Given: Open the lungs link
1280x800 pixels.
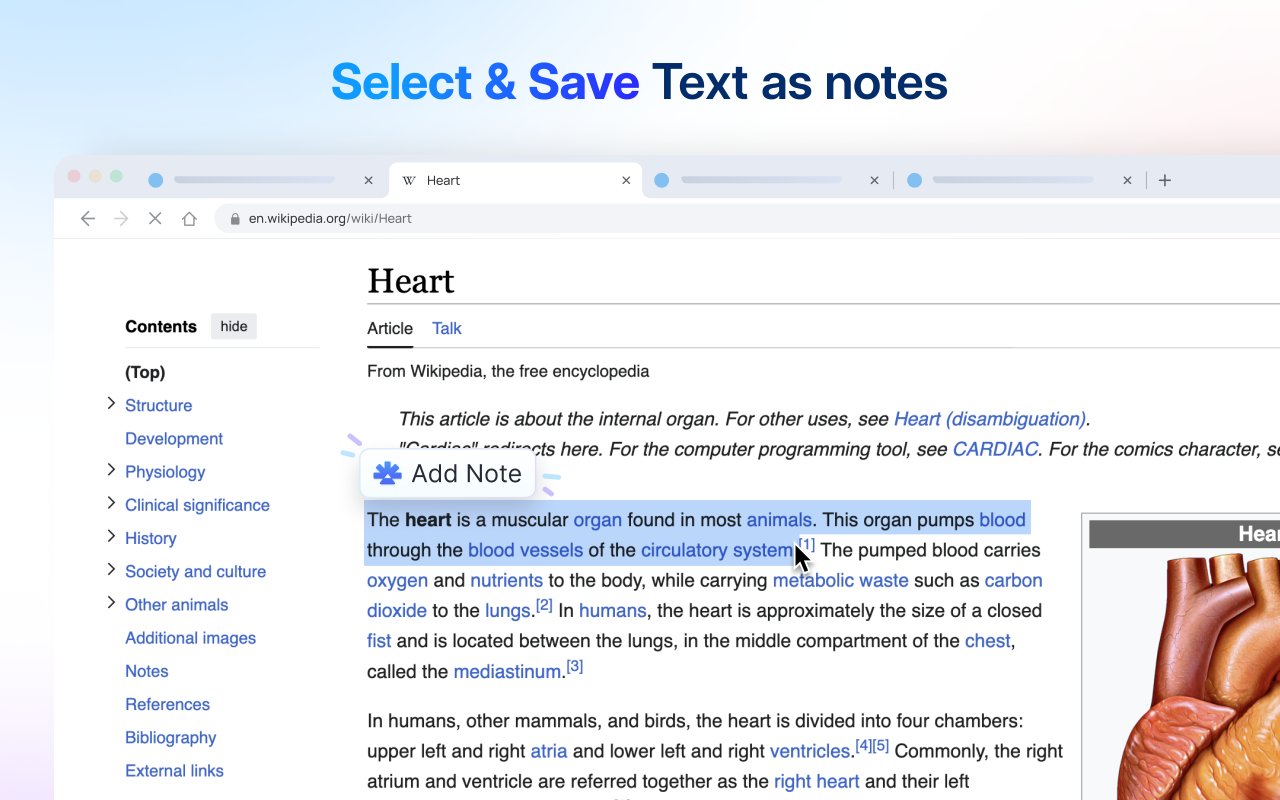Looking at the screenshot, I should coord(508,611).
